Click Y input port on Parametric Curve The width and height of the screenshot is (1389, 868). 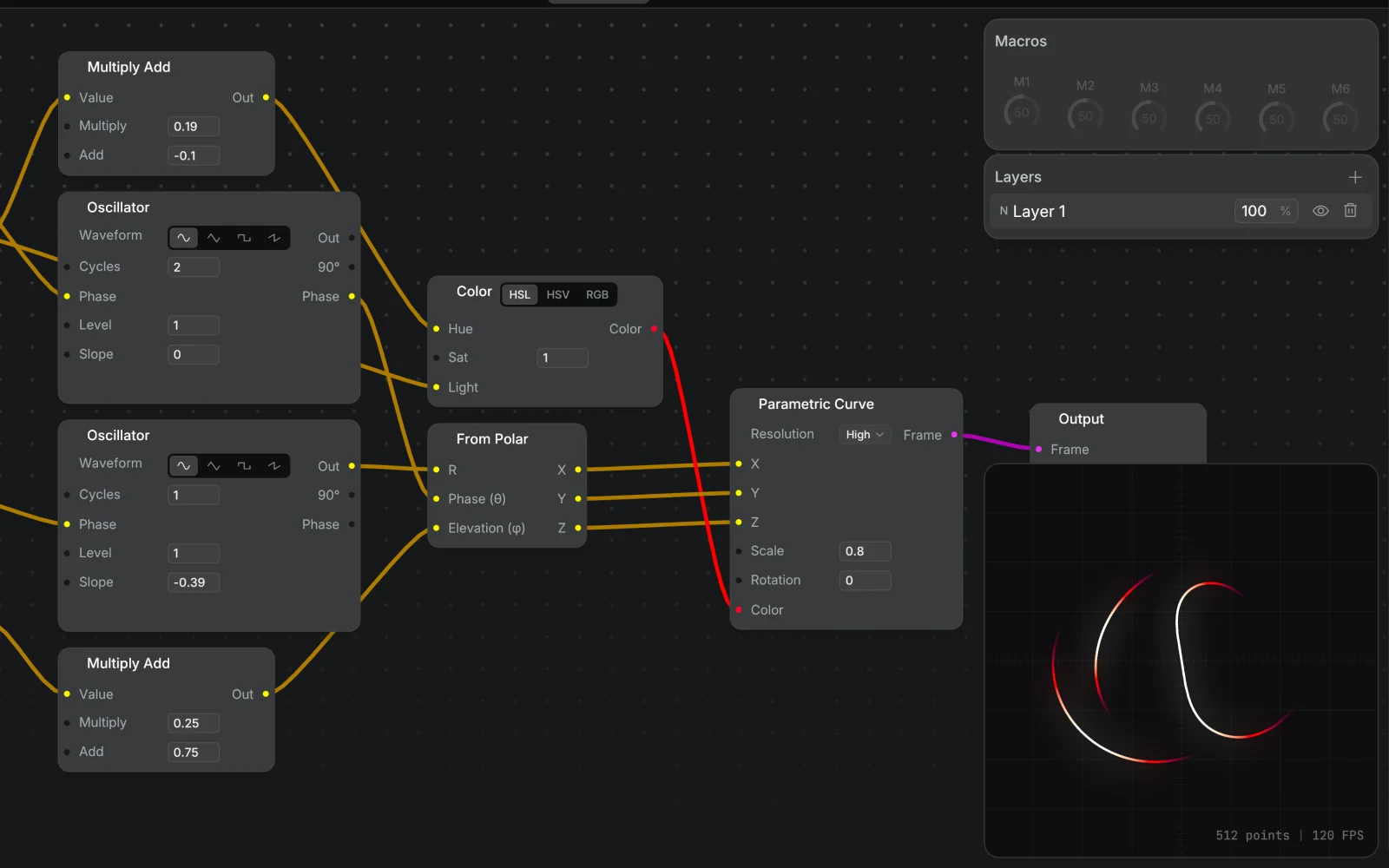click(739, 493)
